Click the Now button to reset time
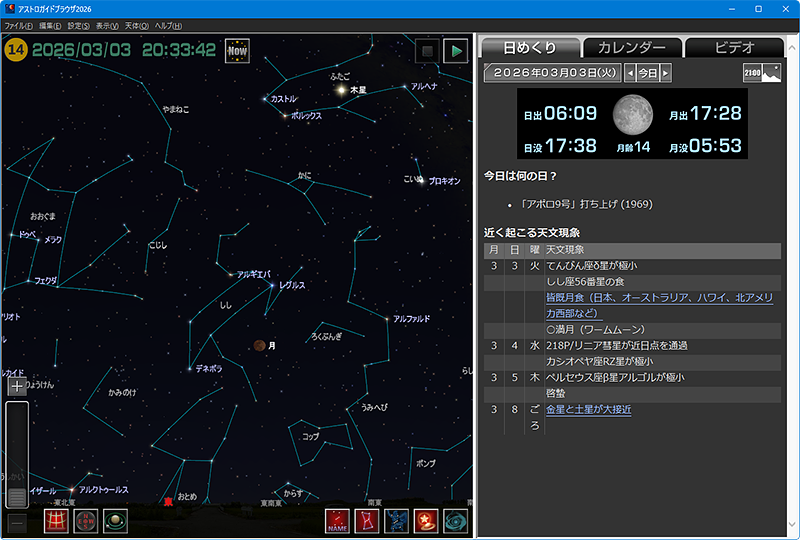This screenshot has width=800, height=540. (x=237, y=50)
